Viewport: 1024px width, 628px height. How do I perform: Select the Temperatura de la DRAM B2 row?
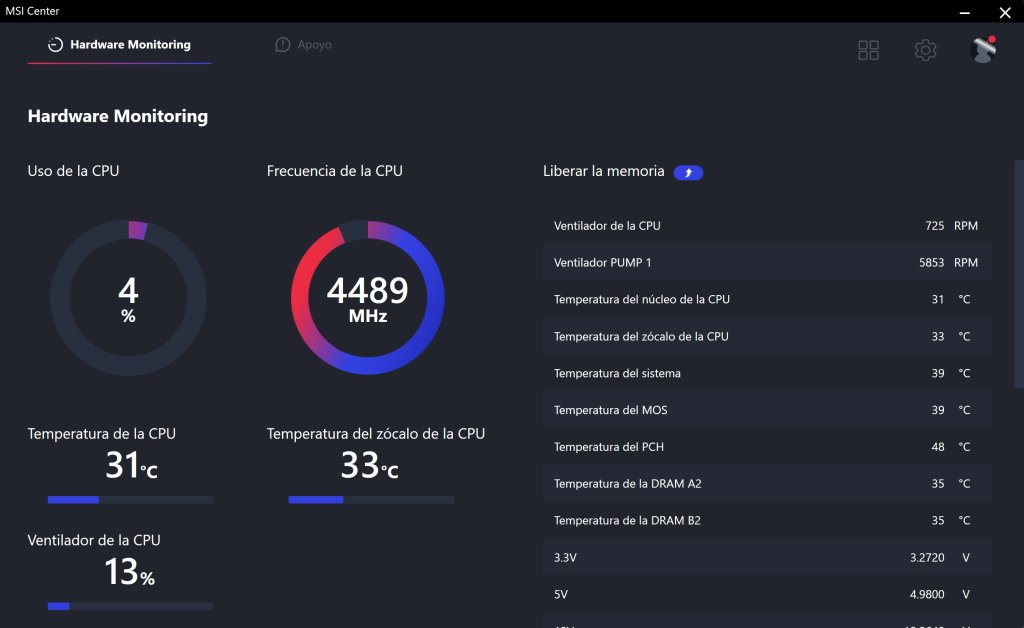click(x=767, y=520)
